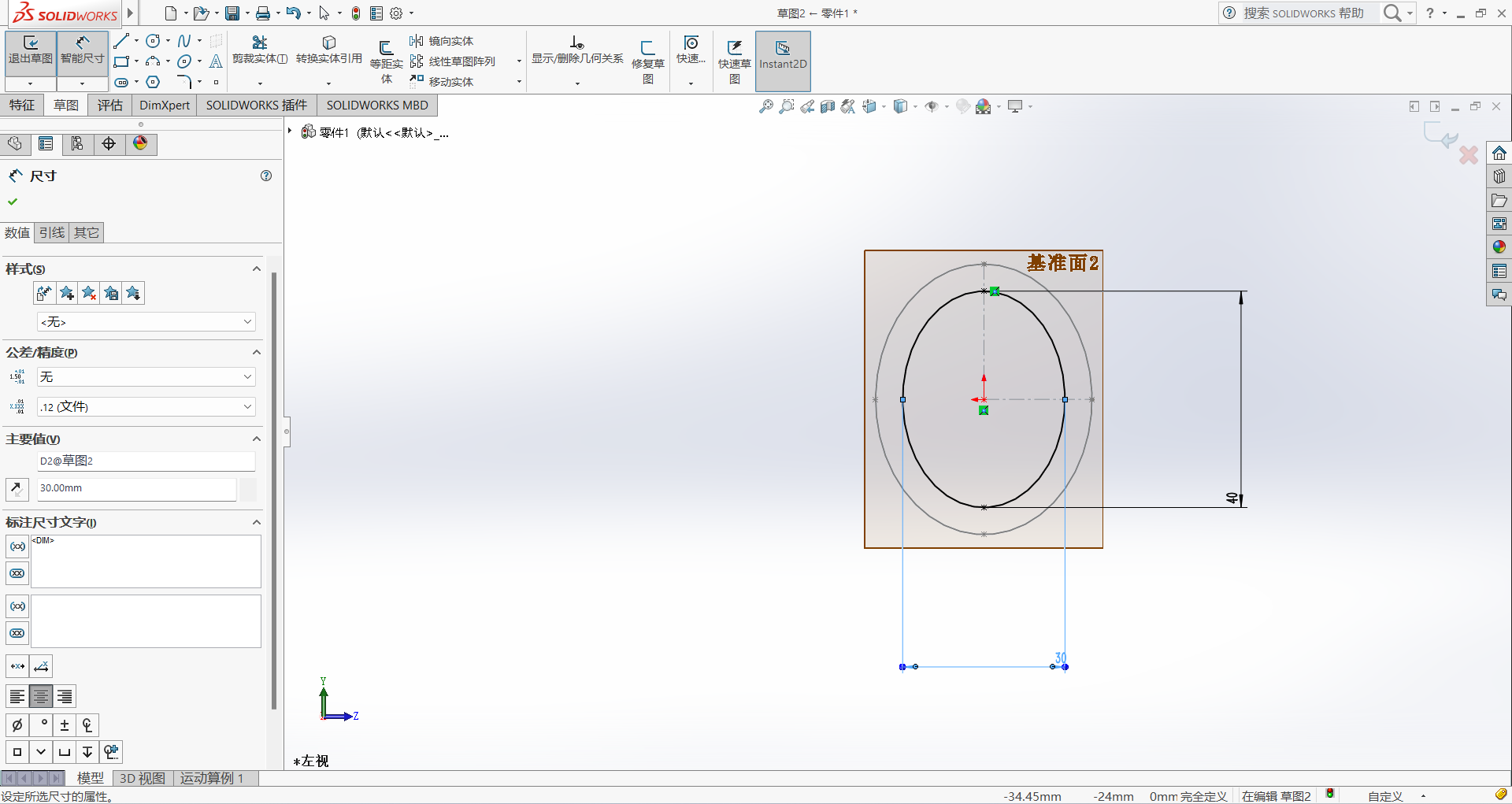The height and width of the screenshot is (804, 1512).
Task: Insert the diameter symbol into dimension text
Action: (17, 725)
